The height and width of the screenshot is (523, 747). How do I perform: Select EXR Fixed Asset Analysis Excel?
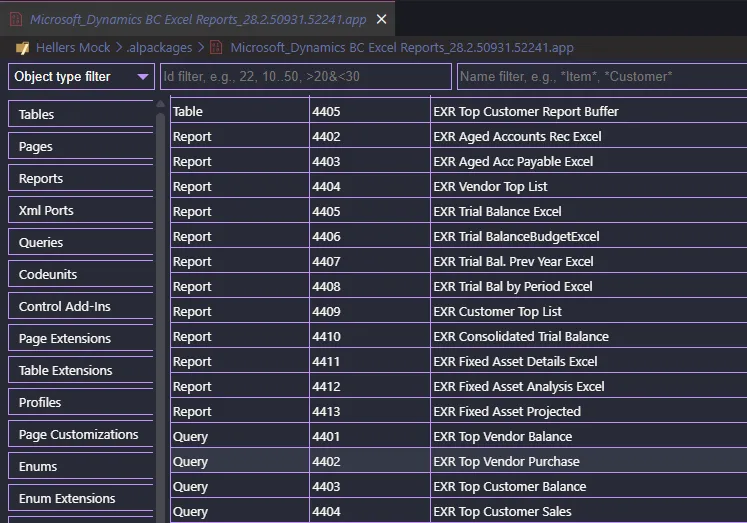click(459, 386)
